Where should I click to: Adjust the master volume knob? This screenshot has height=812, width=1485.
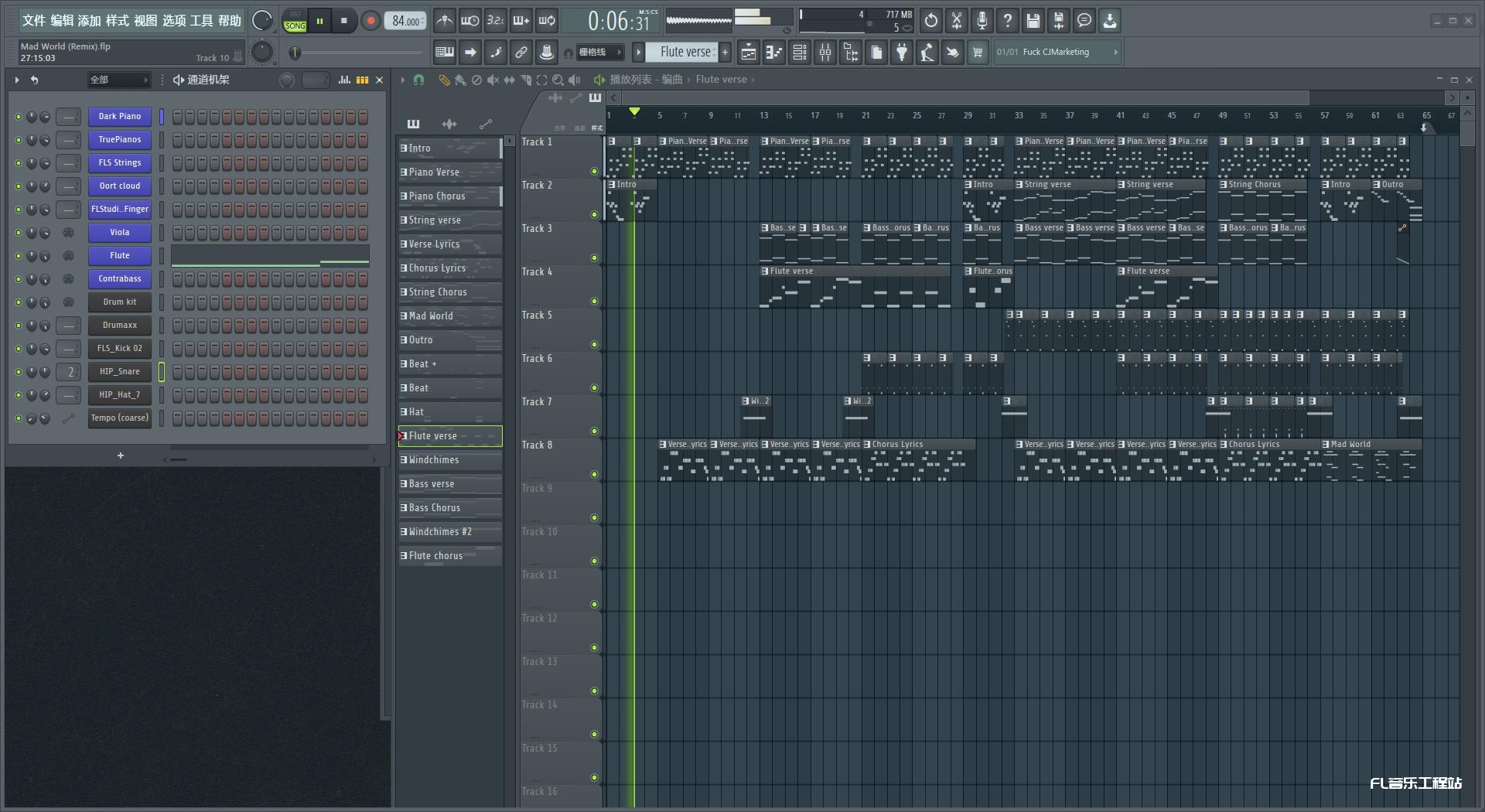pos(262,21)
